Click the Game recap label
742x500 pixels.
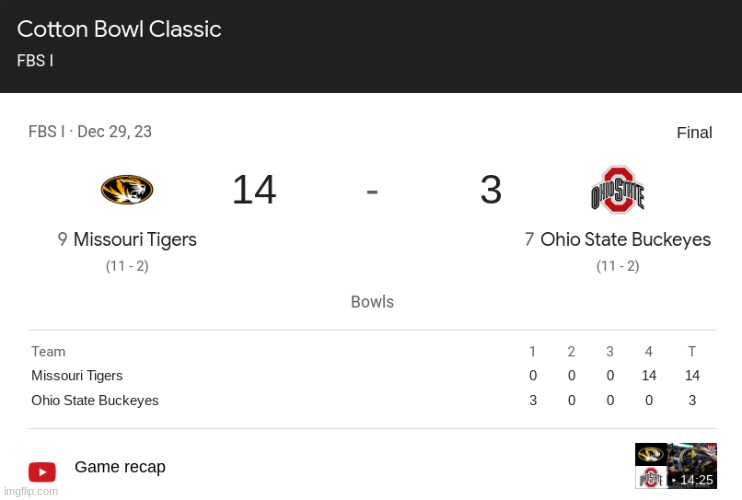pos(120,467)
